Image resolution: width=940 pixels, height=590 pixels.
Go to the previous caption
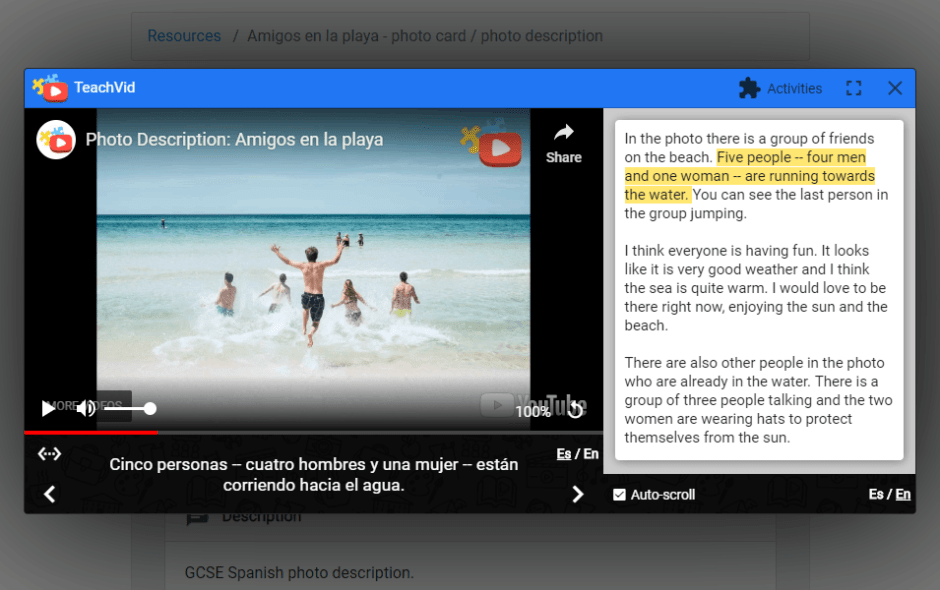tap(49, 493)
